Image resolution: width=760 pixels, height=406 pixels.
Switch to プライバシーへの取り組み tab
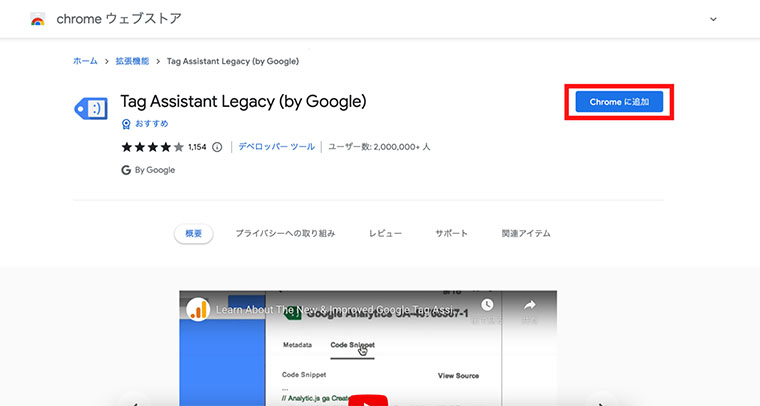coord(285,234)
